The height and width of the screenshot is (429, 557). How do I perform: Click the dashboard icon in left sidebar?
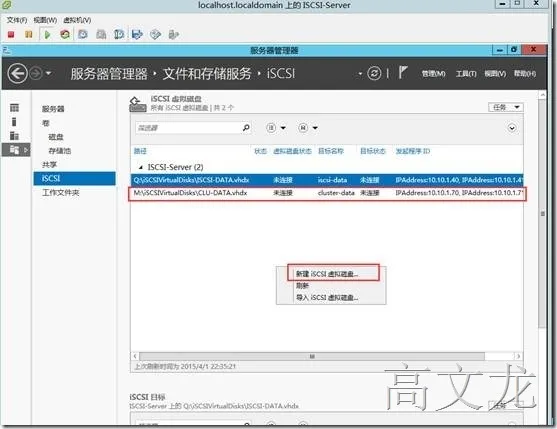point(14,108)
